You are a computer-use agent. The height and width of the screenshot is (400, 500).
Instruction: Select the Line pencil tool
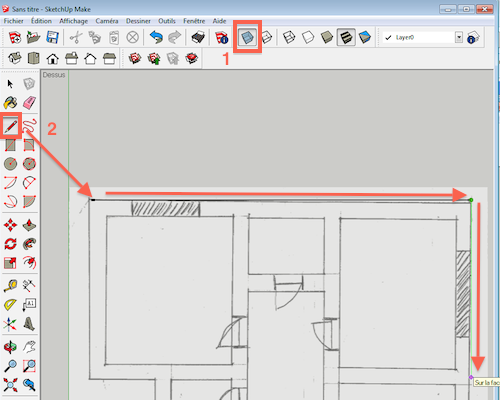pyautogui.click(x=11, y=127)
